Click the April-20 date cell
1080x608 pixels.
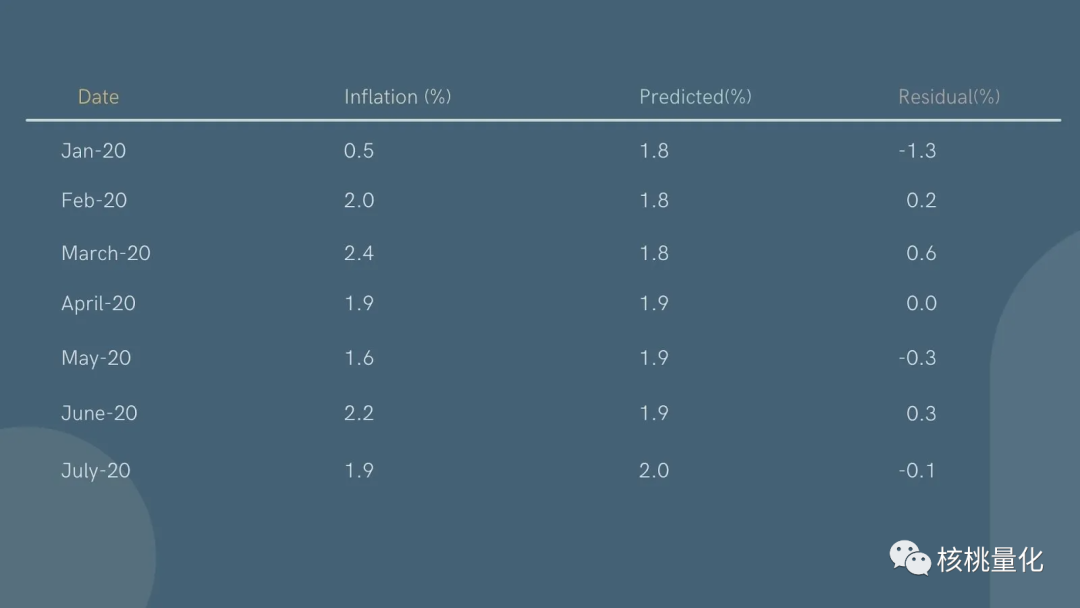[x=98, y=304]
